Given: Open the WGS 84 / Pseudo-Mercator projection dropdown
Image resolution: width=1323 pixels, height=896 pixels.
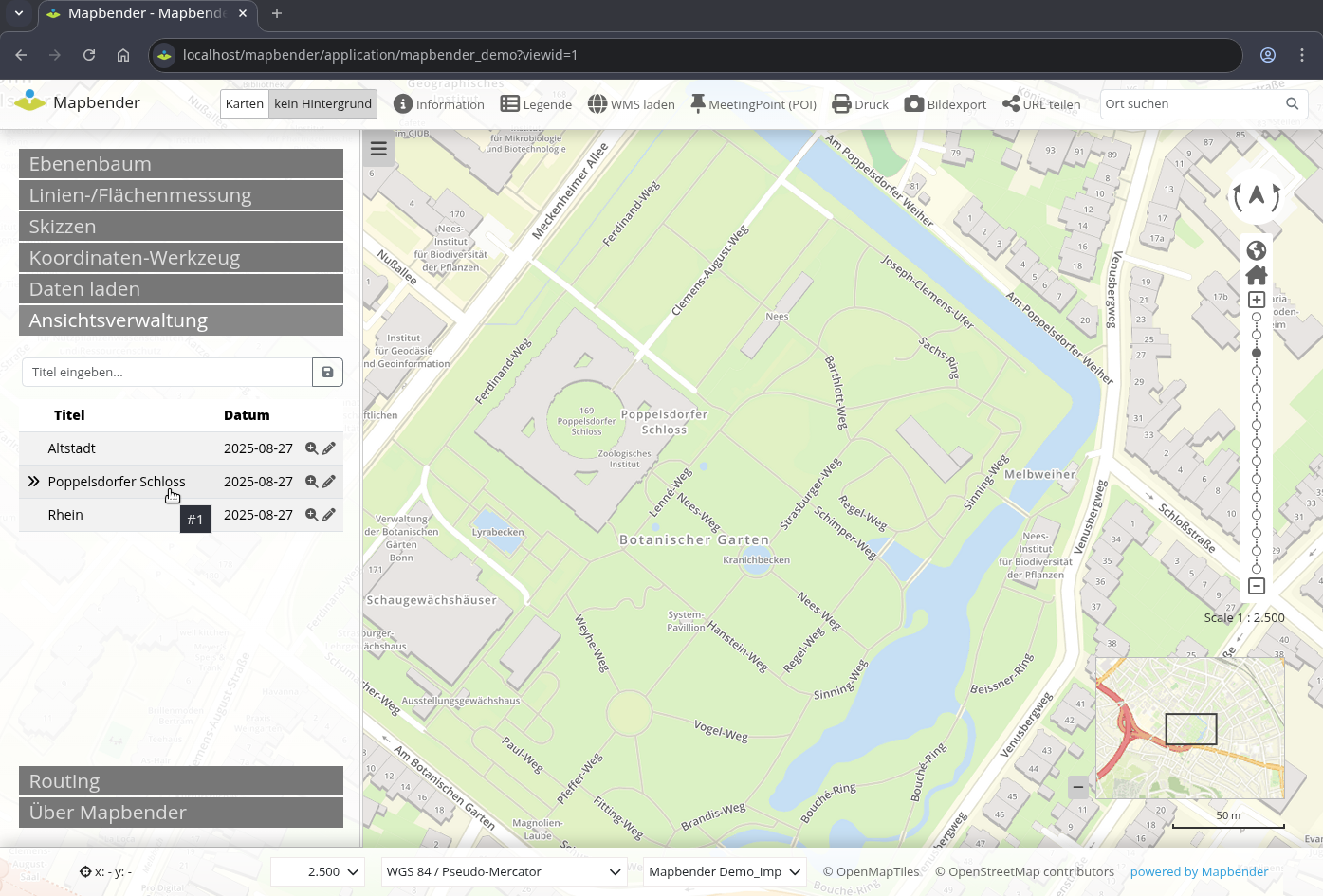Looking at the screenshot, I should tap(503, 872).
